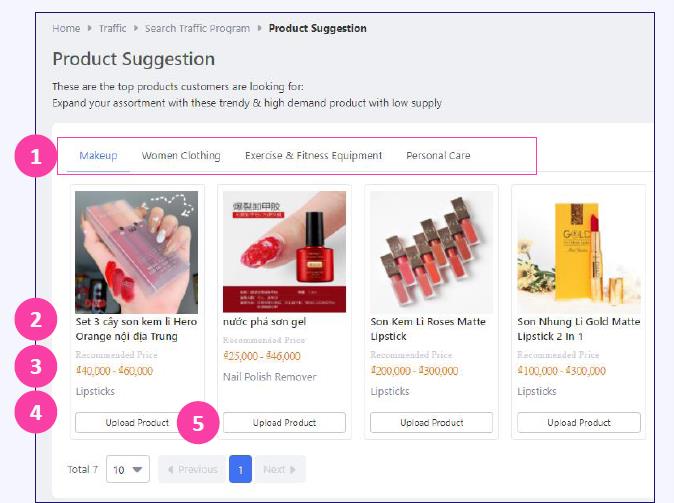View Roses Matte Lipstick product image

pos(432,252)
